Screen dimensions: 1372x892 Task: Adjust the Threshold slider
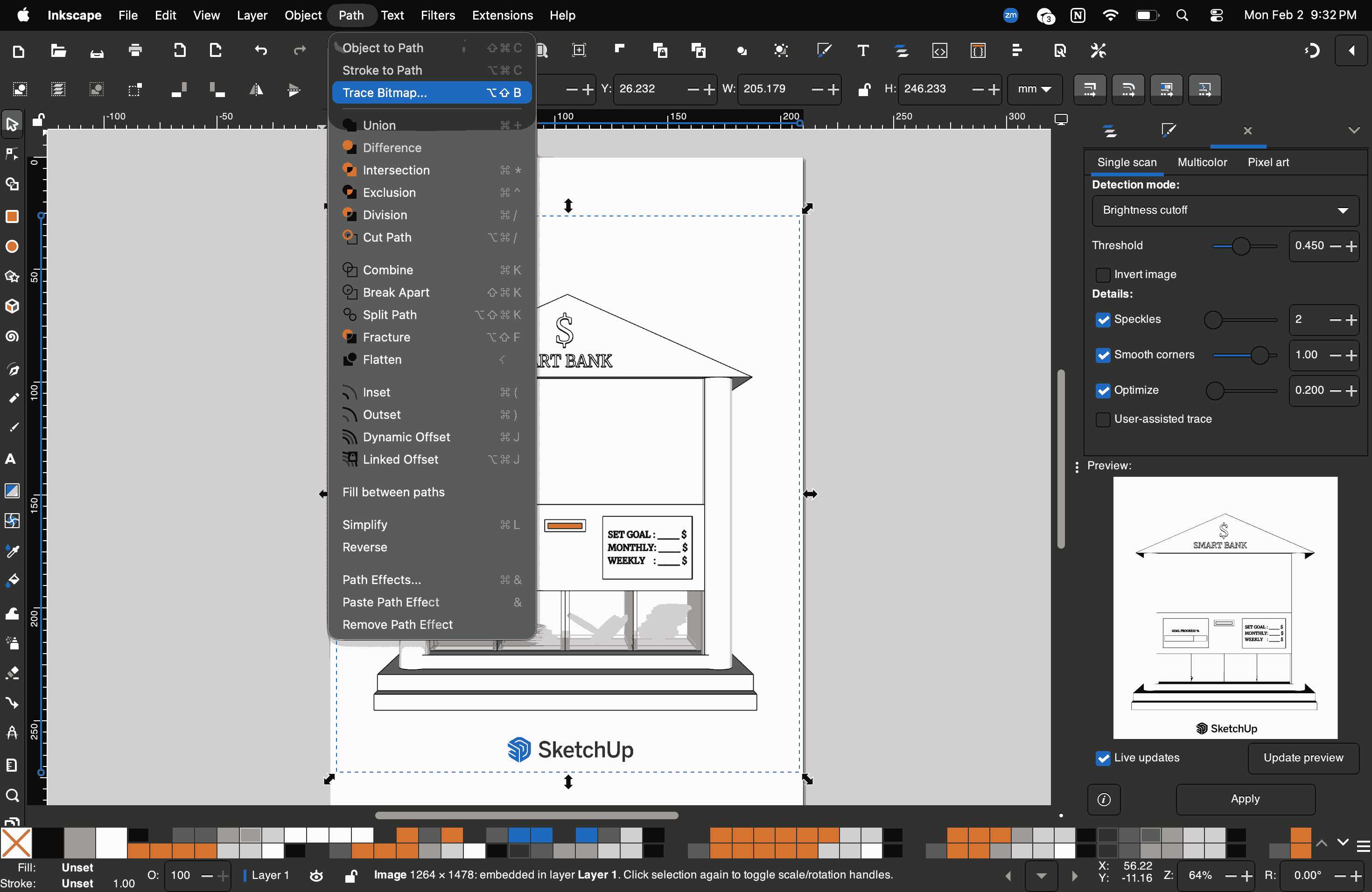1241,246
